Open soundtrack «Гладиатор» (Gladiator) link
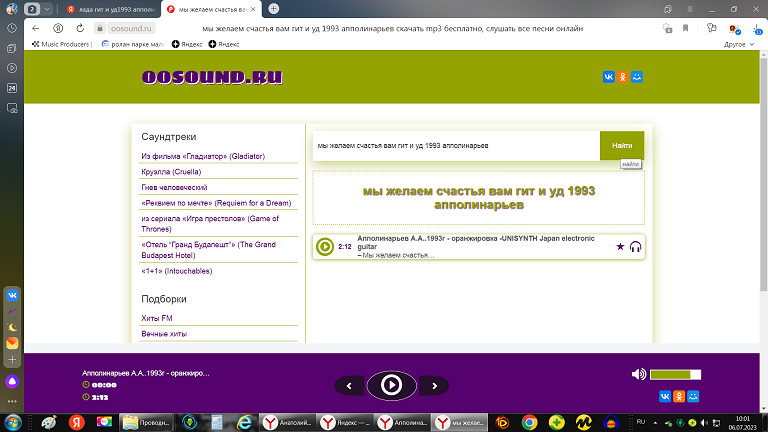Image resolution: width=768 pixels, height=432 pixels. 203,156
